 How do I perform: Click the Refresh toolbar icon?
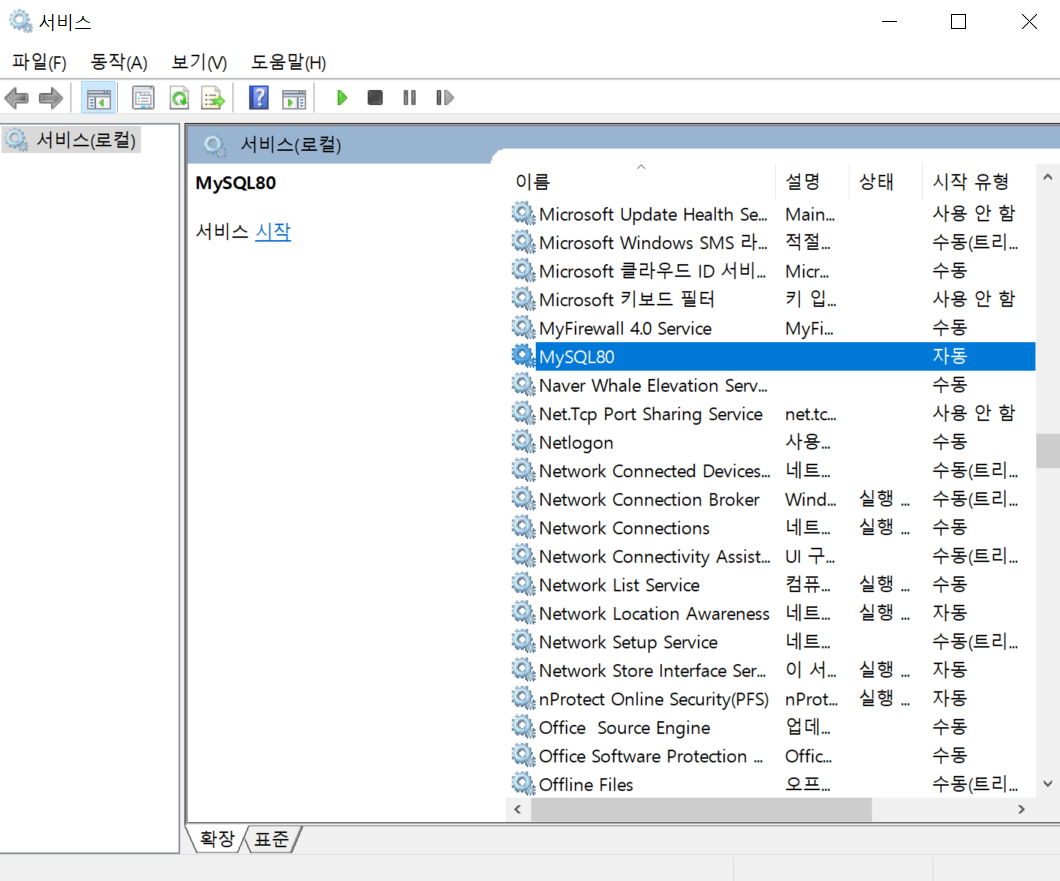click(x=179, y=98)
